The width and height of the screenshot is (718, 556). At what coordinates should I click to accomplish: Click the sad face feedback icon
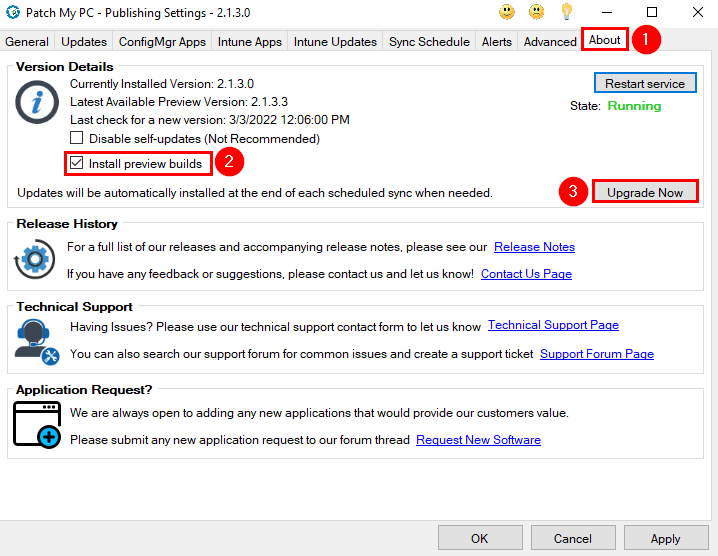point(536,12)
